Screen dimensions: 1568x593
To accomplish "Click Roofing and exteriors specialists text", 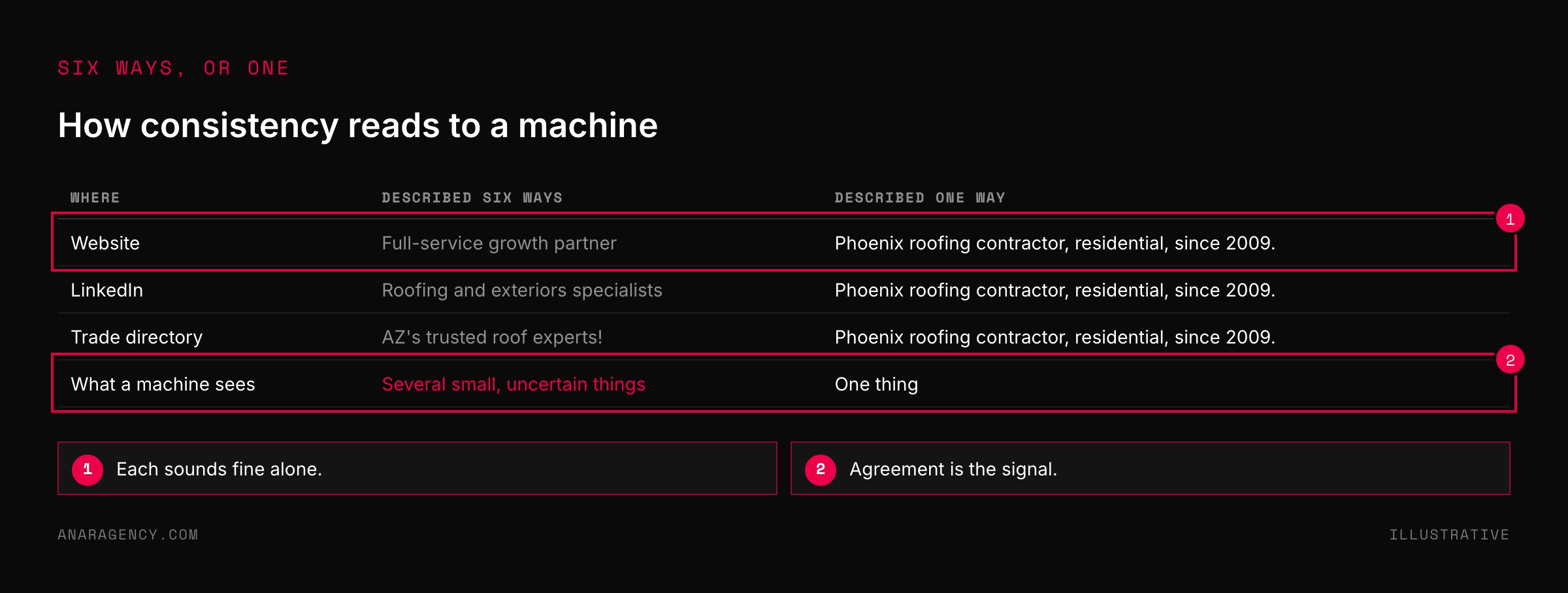I will pyautogui.click(x=522, y=290).
